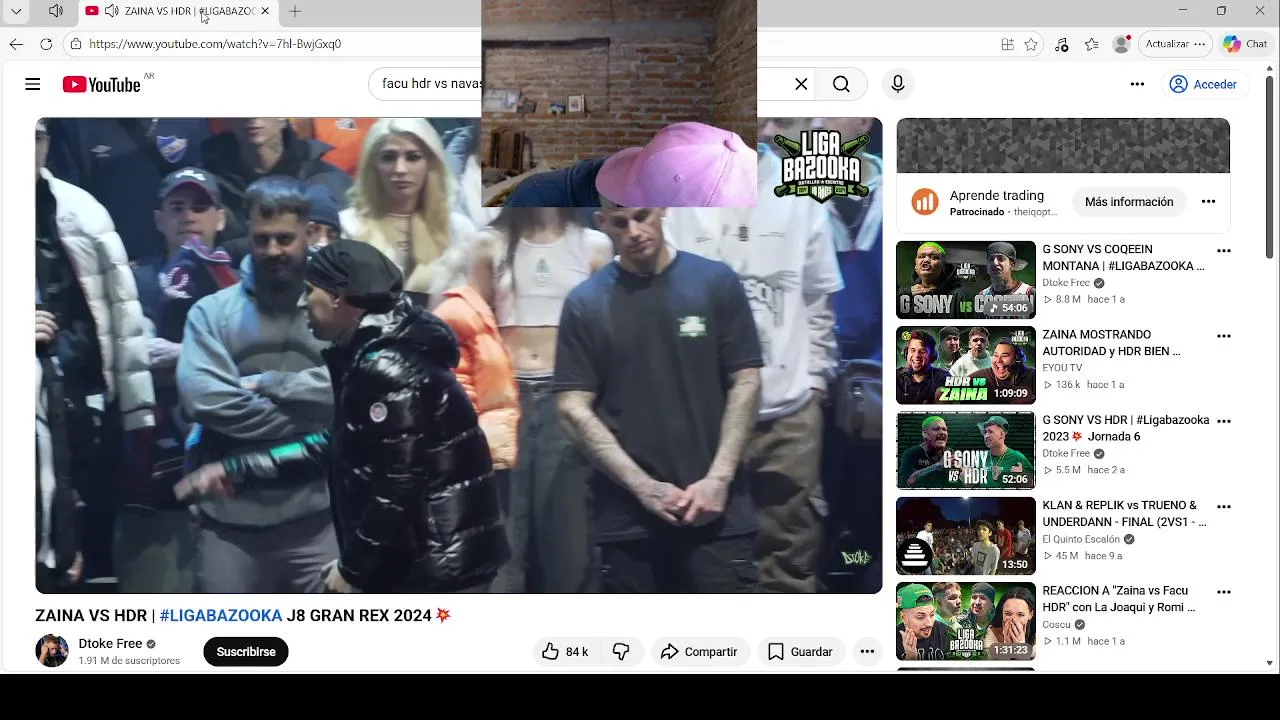Open options for REACCION A Zaina video
1280x720 pixels.
[x=1223, y=592]
